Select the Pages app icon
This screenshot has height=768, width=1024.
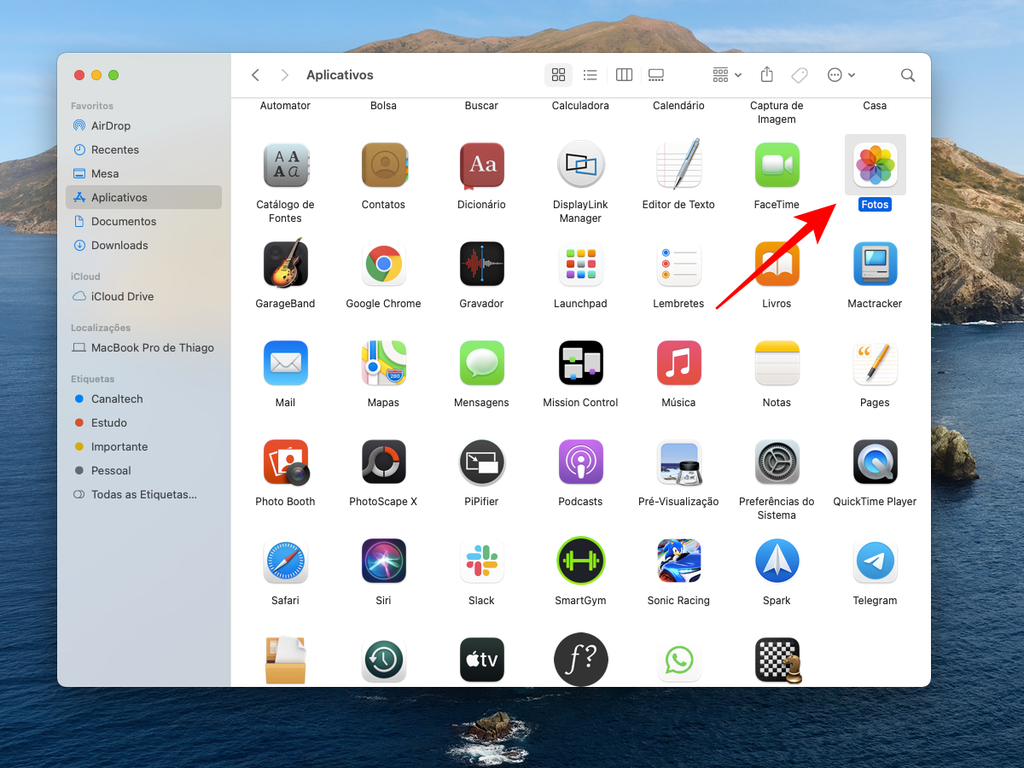point(874,363)
